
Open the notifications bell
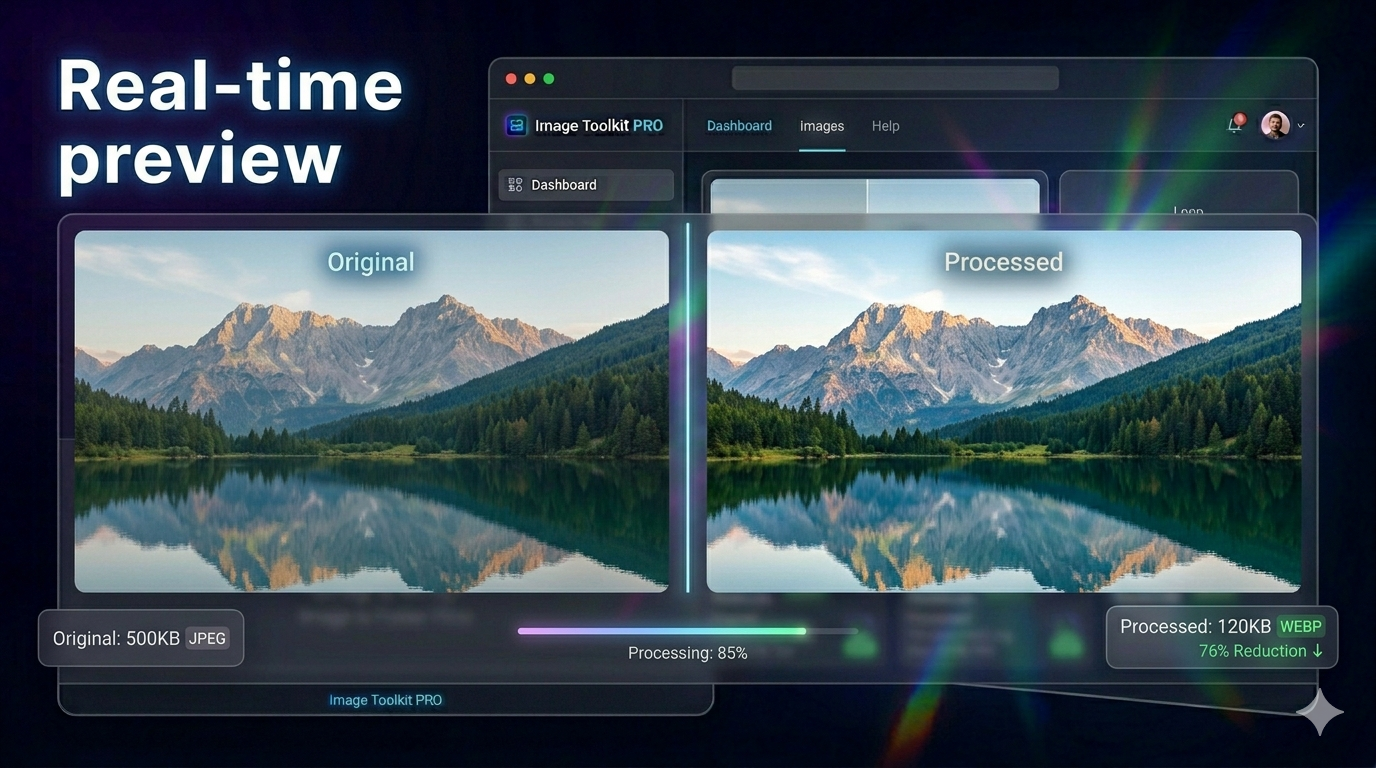coord(1236,124)
